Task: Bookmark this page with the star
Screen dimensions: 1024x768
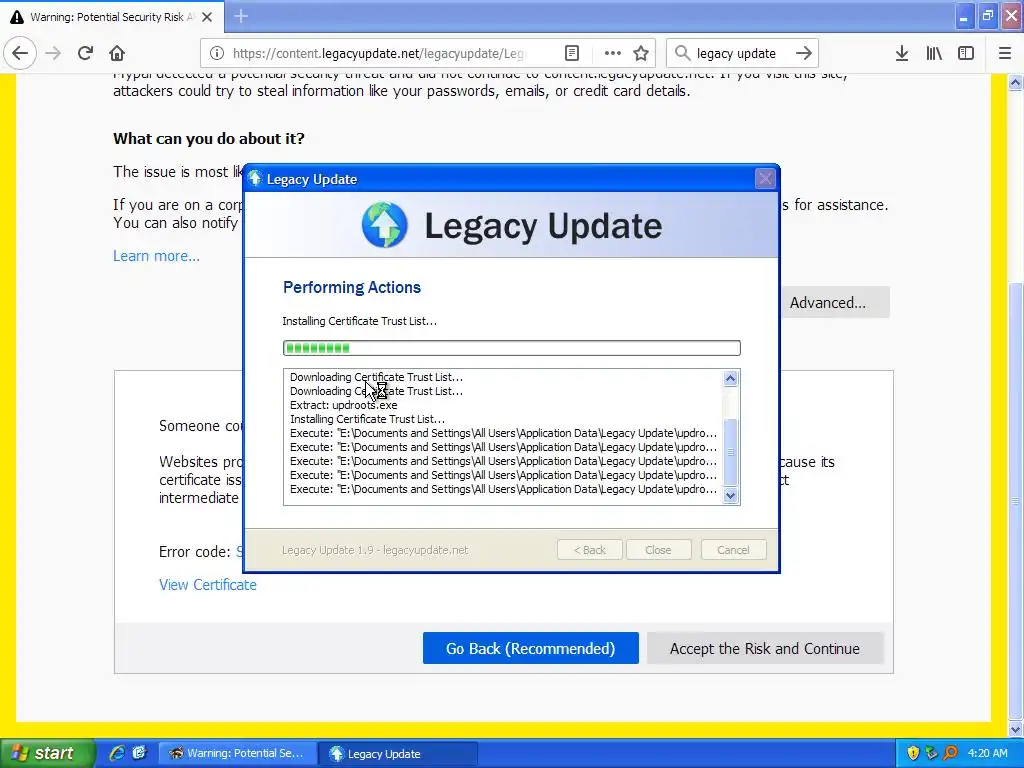Action: click(x=641, y=53)
